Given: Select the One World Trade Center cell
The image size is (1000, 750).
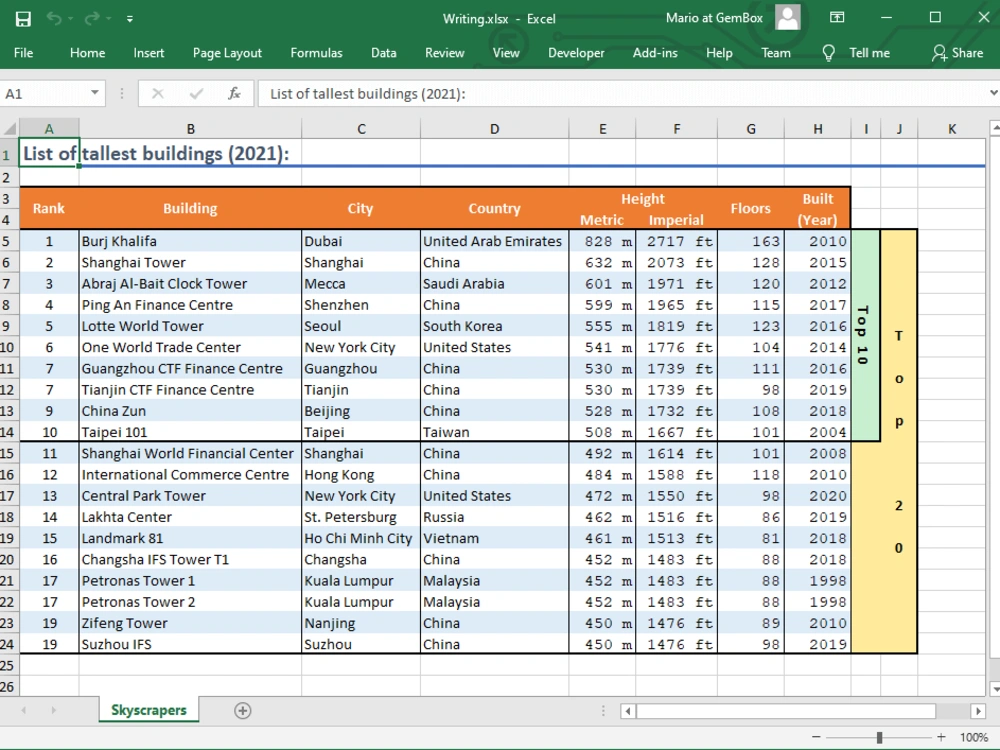Looking at the screenshot, I should [x=190, y=347].
